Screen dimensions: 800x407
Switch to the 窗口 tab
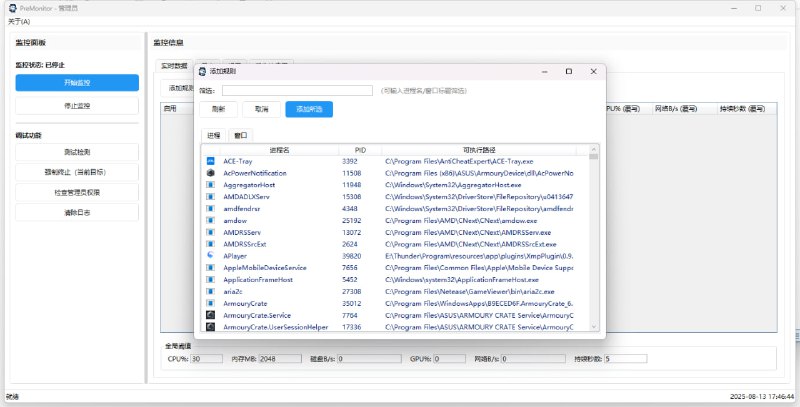click(x=240, y=134)
